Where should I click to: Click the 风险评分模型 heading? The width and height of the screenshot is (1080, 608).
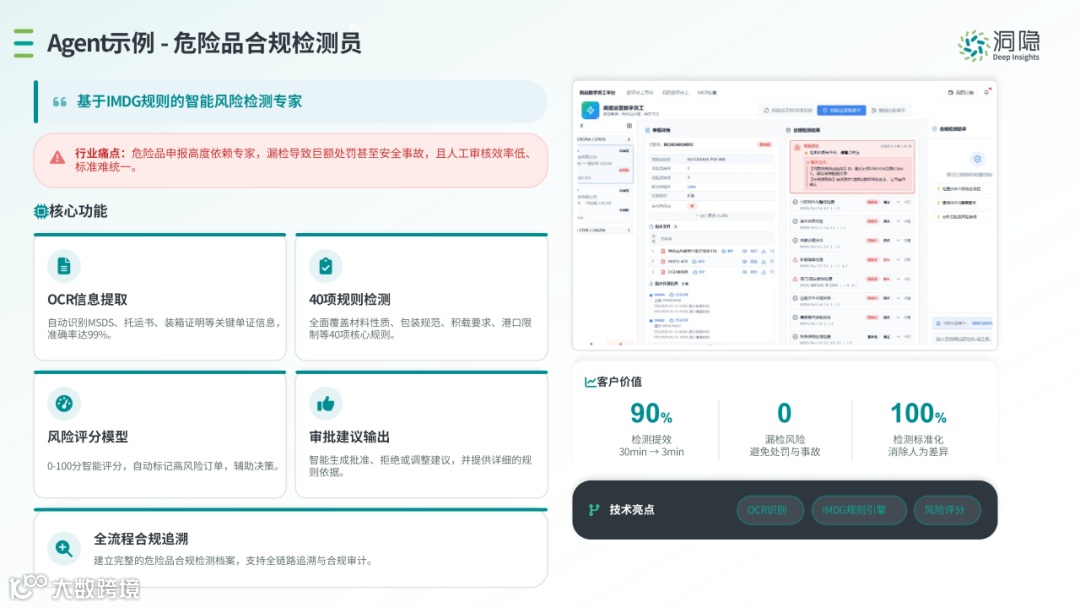pos(87,437)
